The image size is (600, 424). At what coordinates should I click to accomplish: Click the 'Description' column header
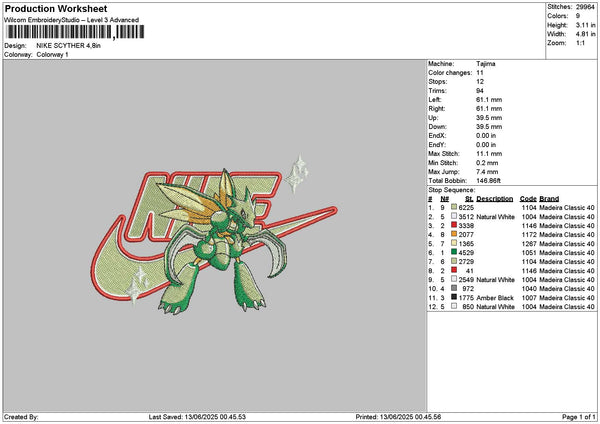tap(494, 199)
